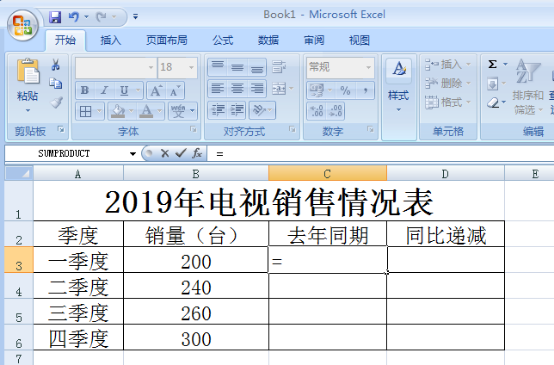Toggle top vertical alignment
This screenshot has width=554, height=365.
[x=218, y=66]
